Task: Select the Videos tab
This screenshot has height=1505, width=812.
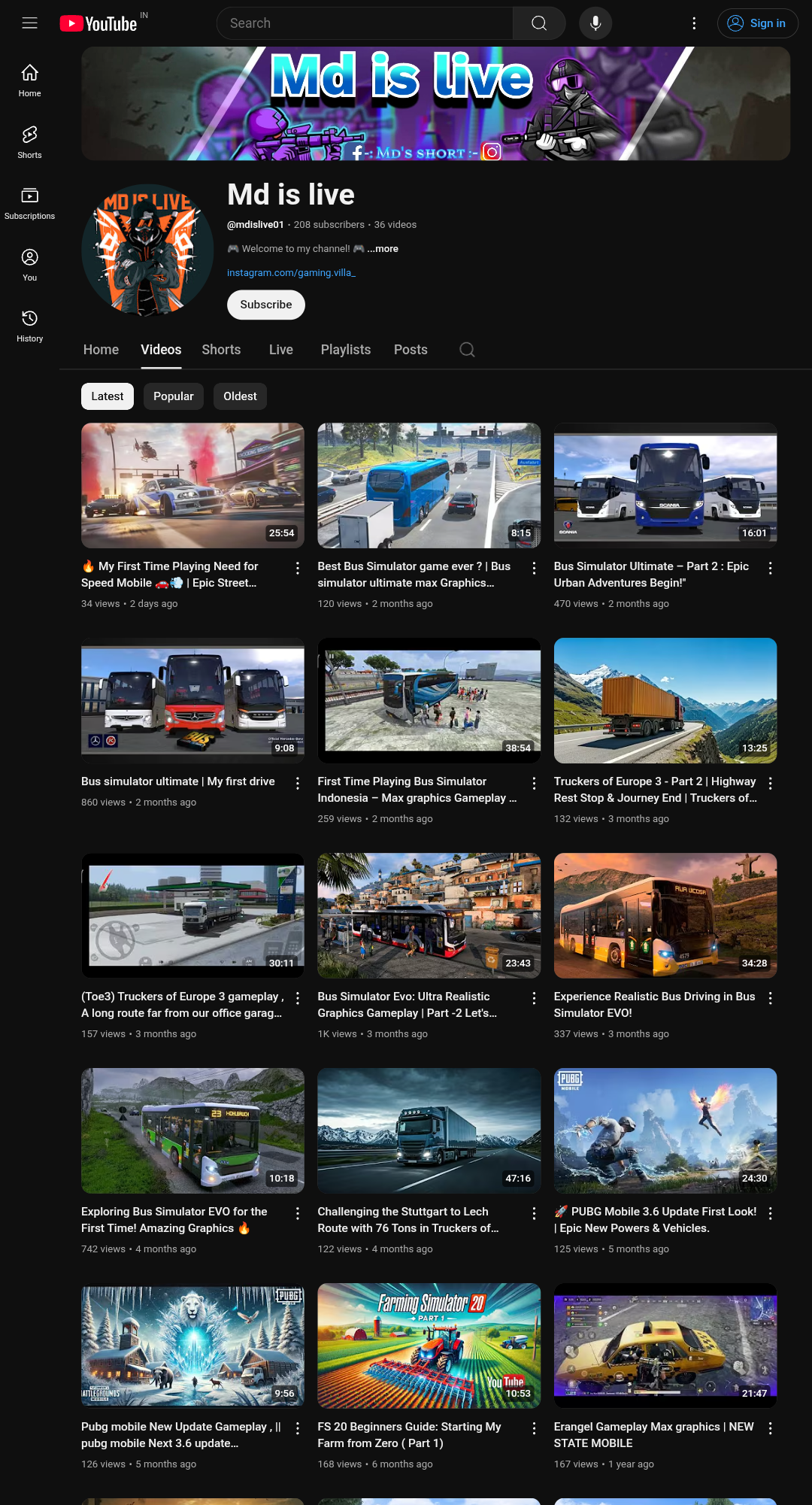Action: [161, 350]
